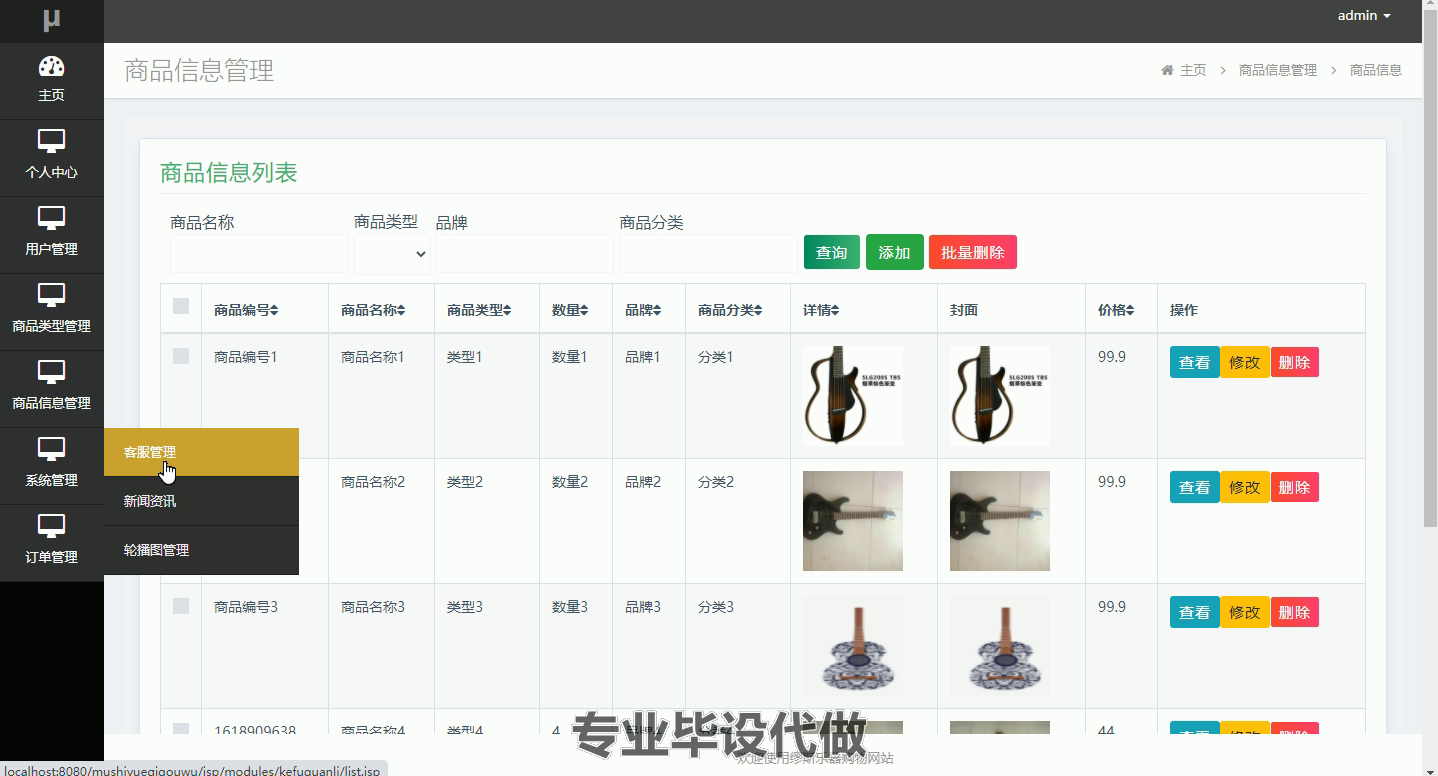Click the 封面 guitar image of 商品名称1
Viewport: 1438px width, 776px height.
click(1000, 396)
